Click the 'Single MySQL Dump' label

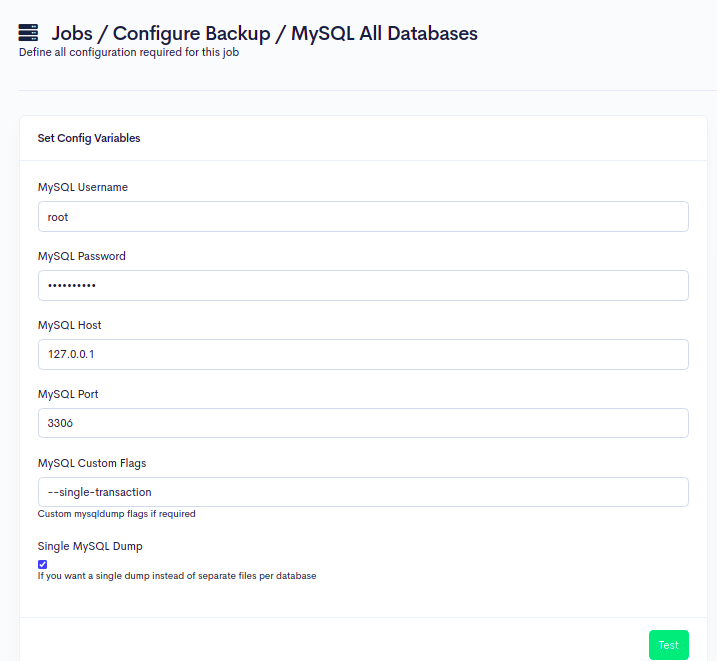pos(90,546)
